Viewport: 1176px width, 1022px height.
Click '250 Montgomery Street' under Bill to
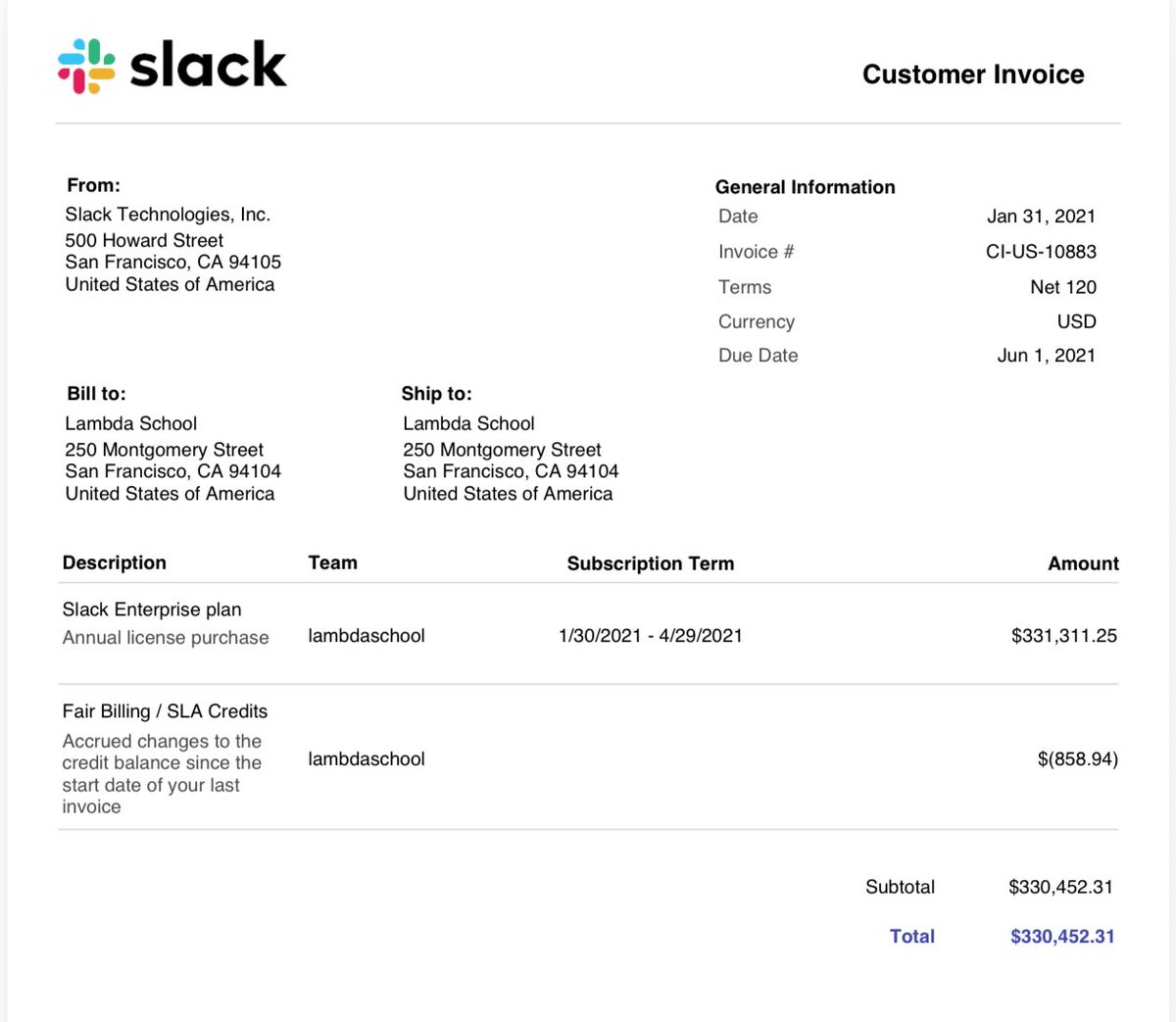[x=165, y=450]
